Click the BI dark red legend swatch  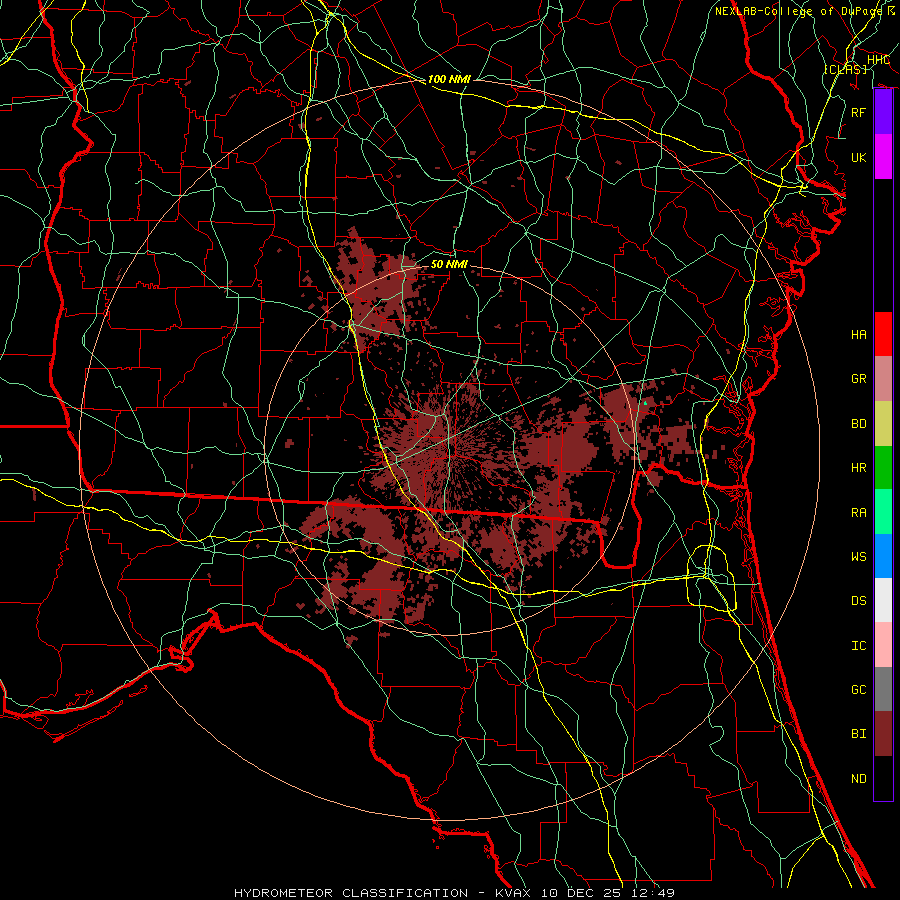[883, 734]
